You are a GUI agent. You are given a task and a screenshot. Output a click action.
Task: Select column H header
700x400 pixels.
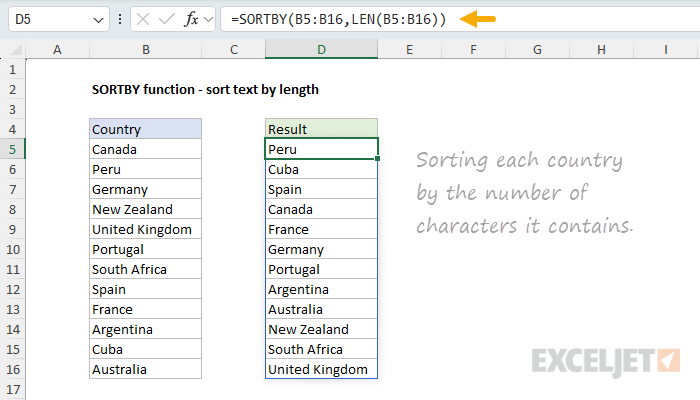[601, 49]
